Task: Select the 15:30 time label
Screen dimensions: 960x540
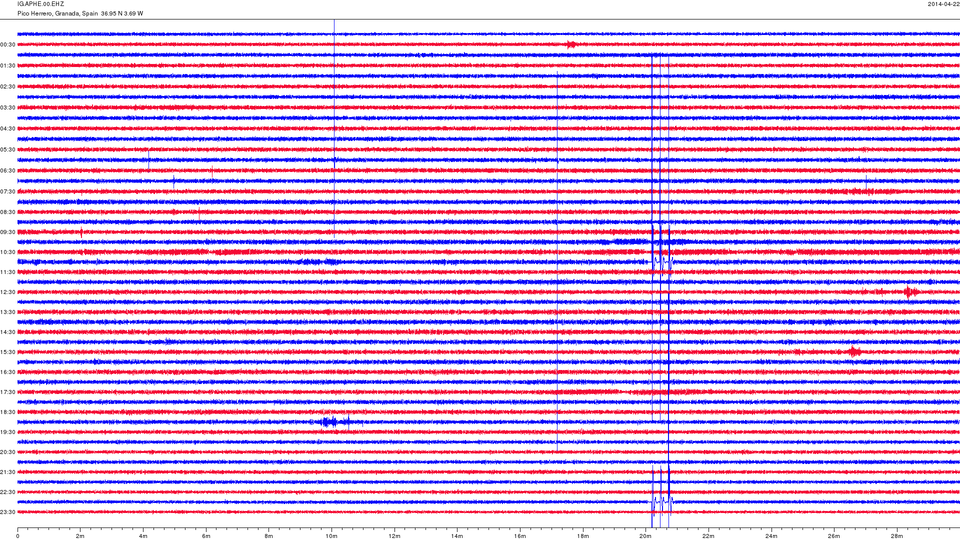Action: pos(8,352)
